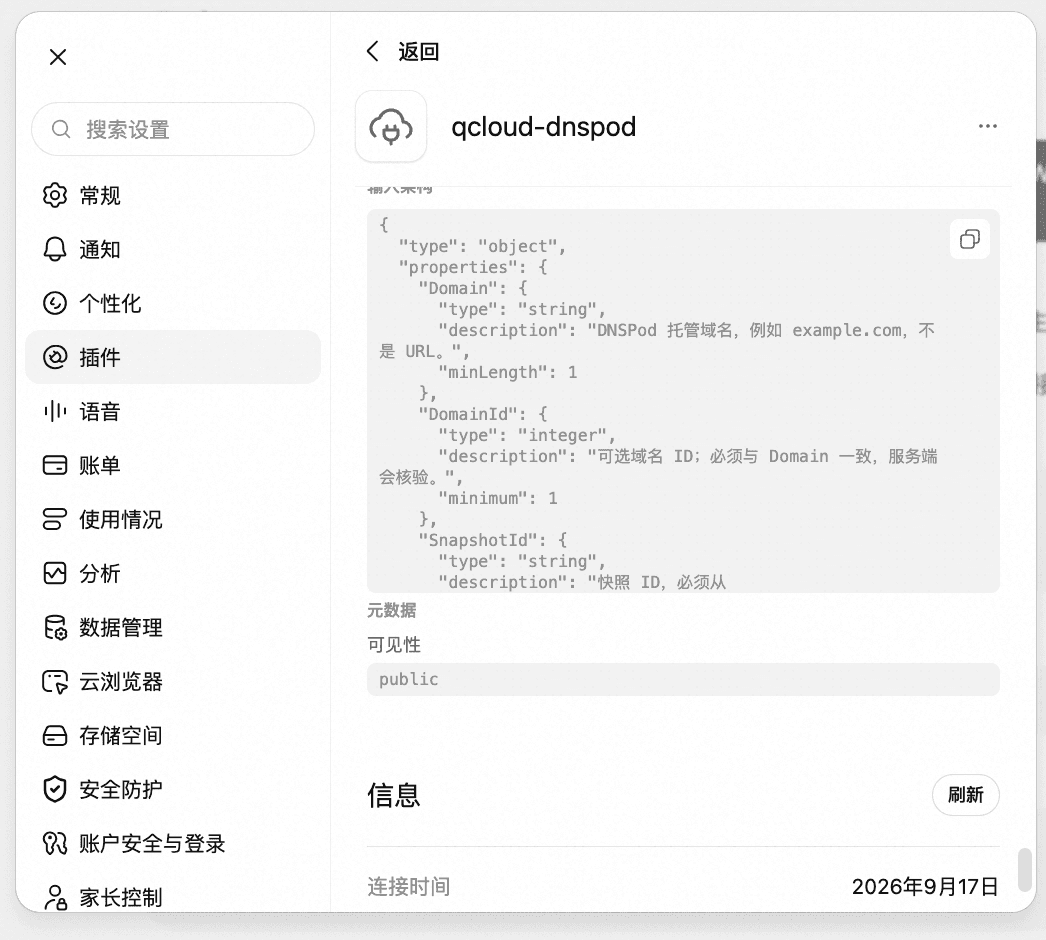
Task: Click the 刷新 refresh button
Action: pos(965,795)
